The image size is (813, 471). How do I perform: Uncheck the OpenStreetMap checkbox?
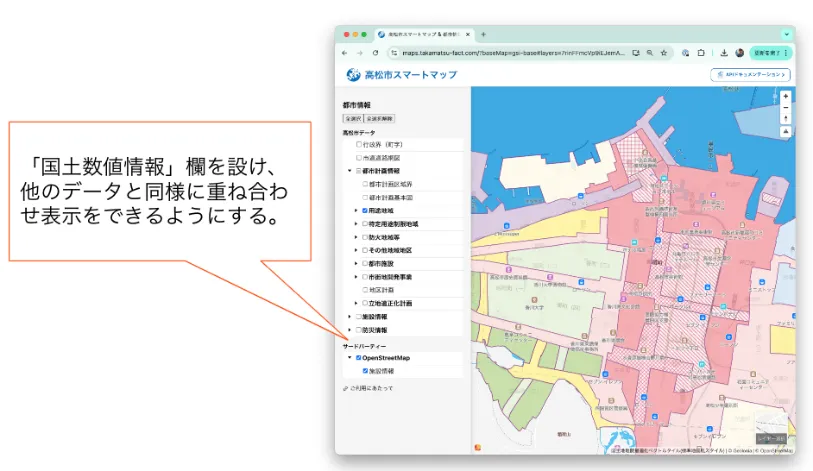pos(359,357)
